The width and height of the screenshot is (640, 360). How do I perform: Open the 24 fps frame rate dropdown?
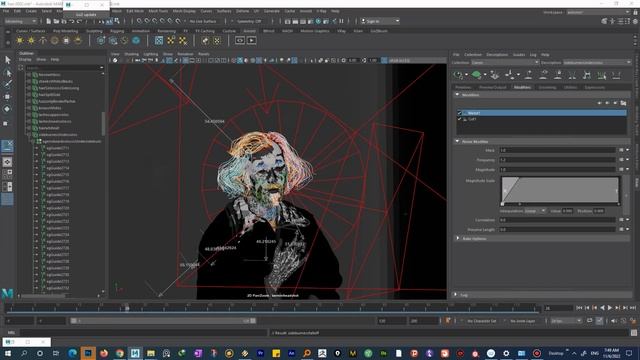[x=566, y=321]
